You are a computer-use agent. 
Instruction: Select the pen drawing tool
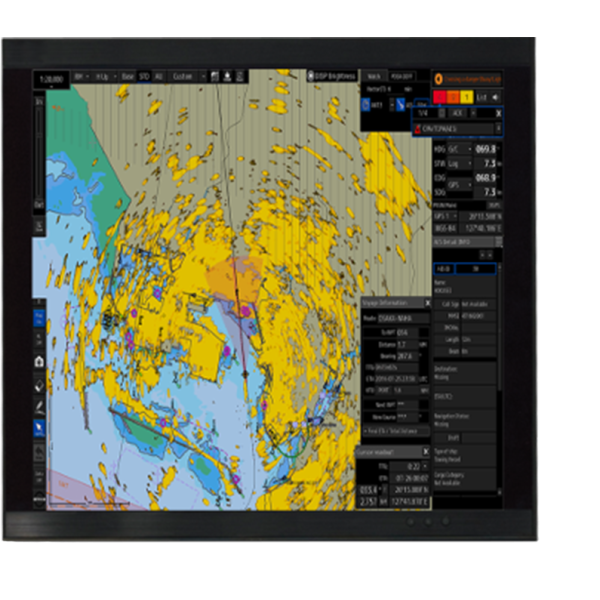(39, 407)
